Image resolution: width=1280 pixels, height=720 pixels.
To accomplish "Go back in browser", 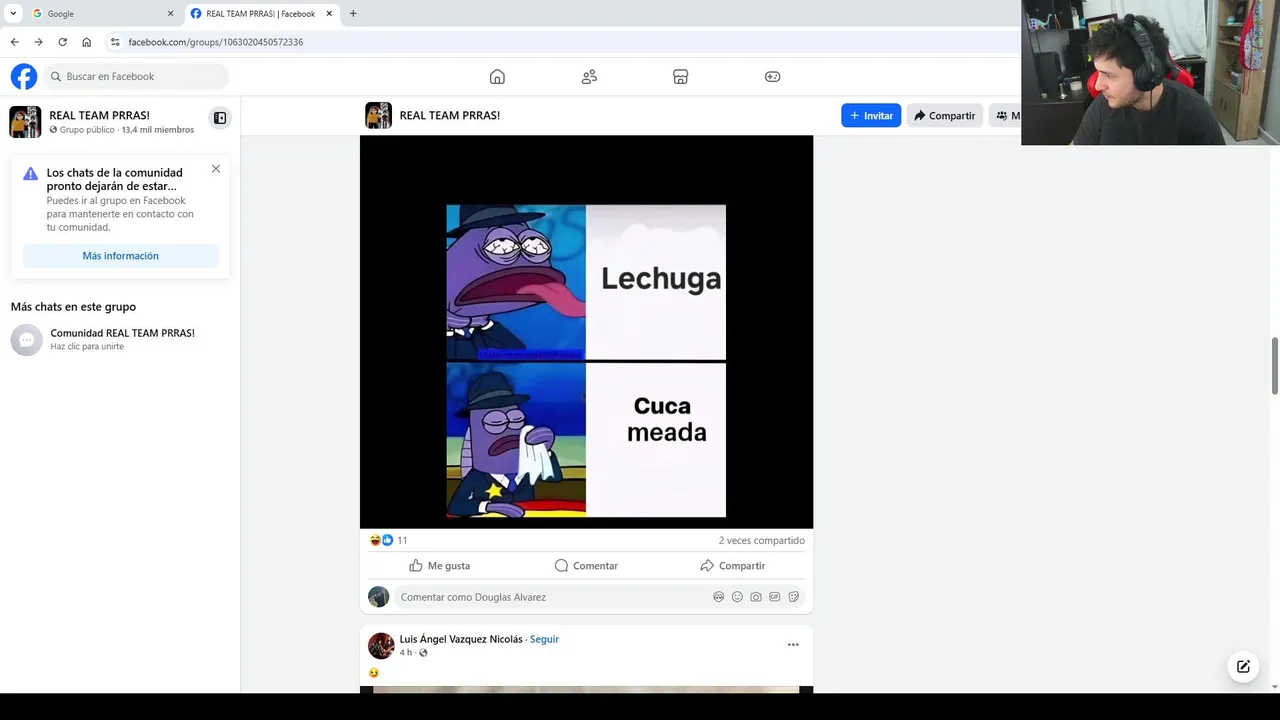I will click(14, 42).
